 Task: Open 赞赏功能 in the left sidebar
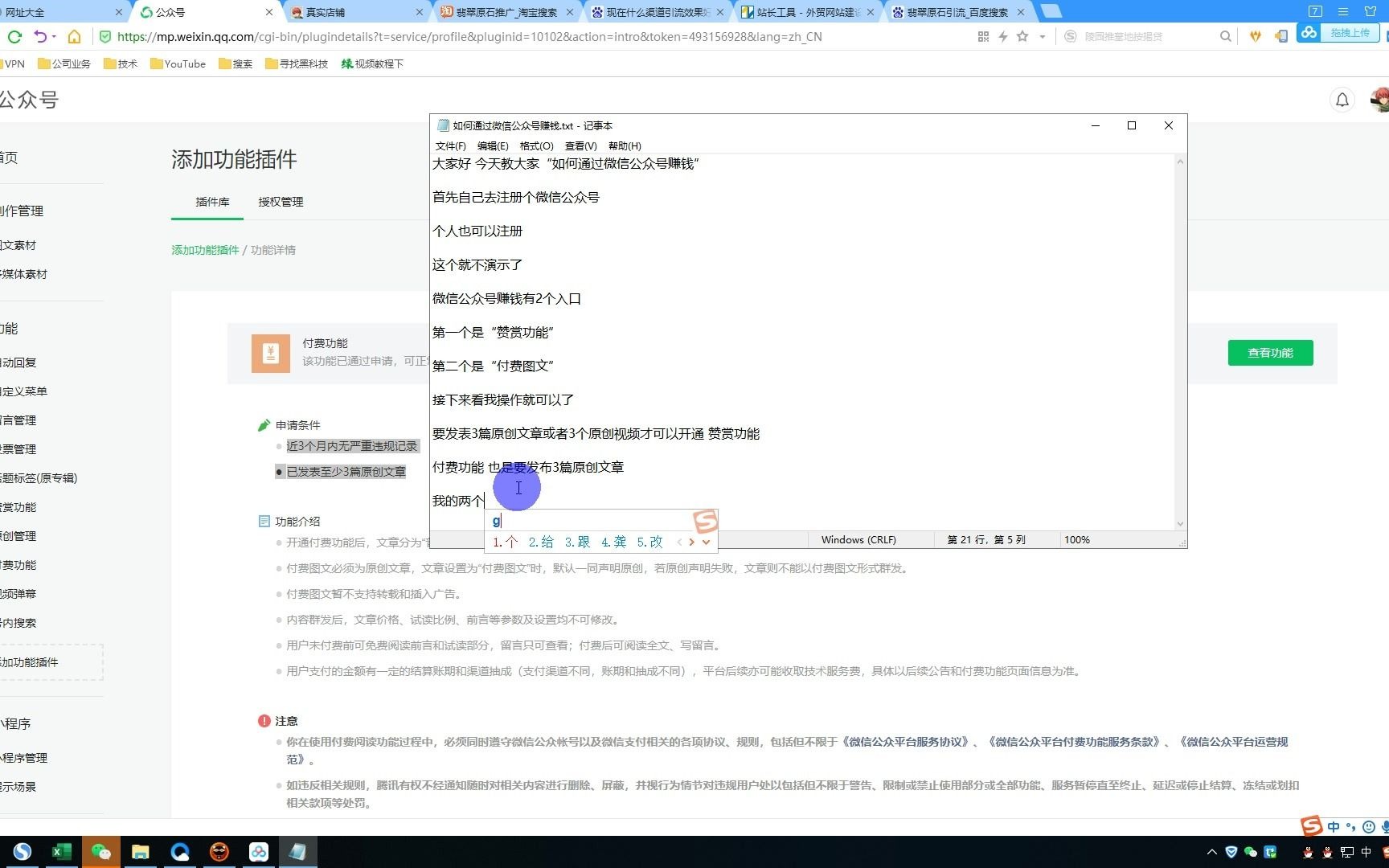tap(18, 507)
